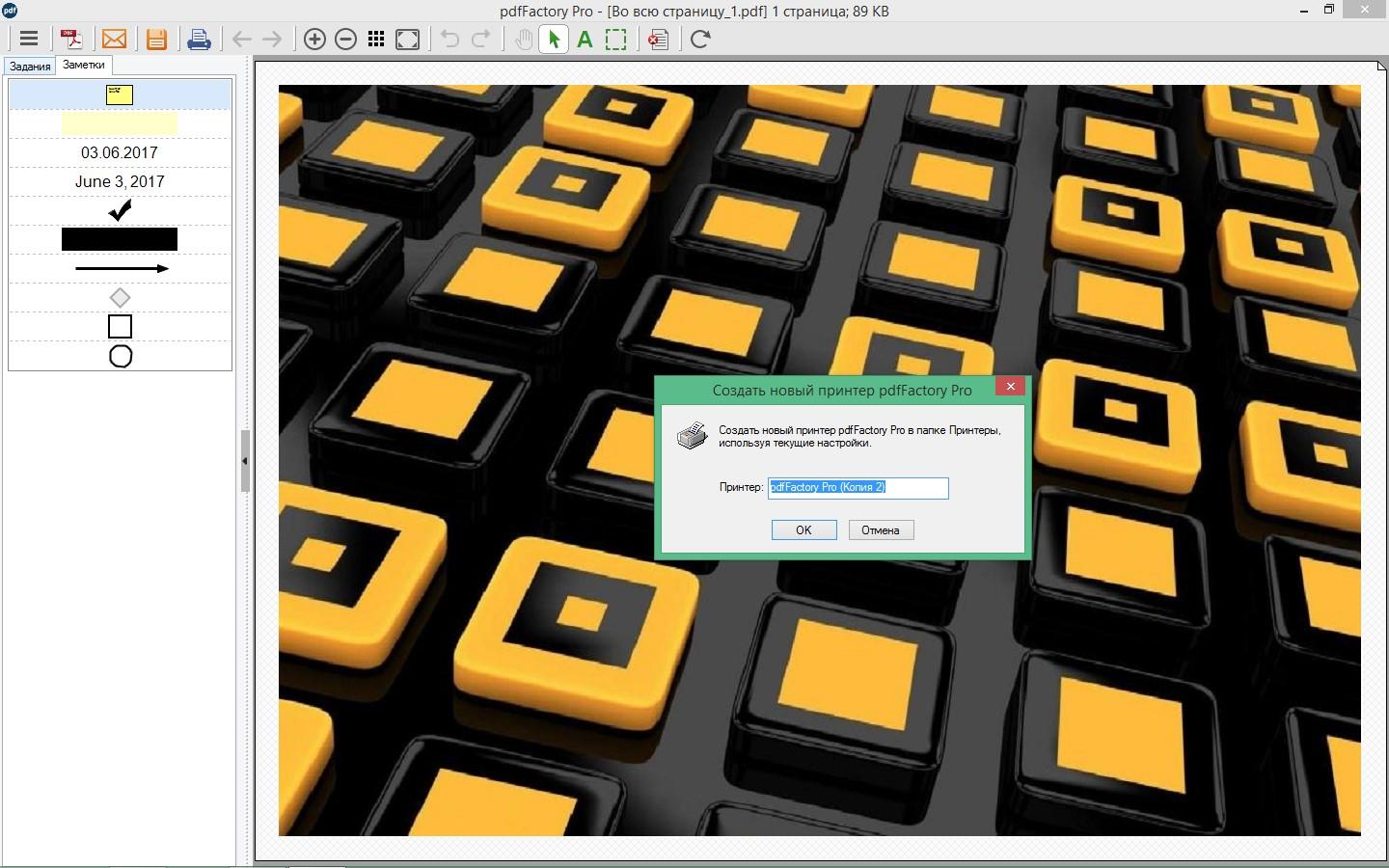Close the new printer dialog

point(1010,386)
